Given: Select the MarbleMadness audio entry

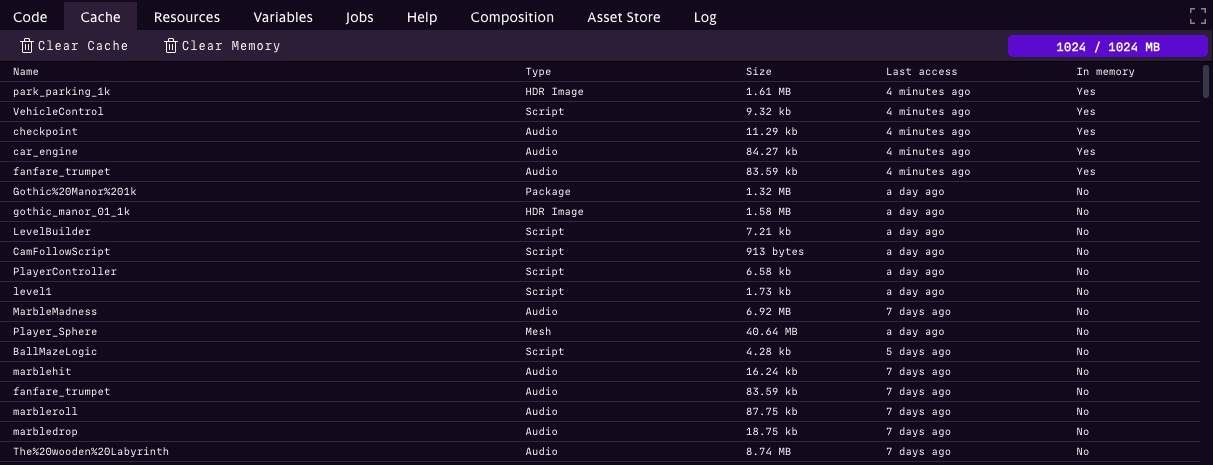Looking at the screenshot, I should coord(55,312).
